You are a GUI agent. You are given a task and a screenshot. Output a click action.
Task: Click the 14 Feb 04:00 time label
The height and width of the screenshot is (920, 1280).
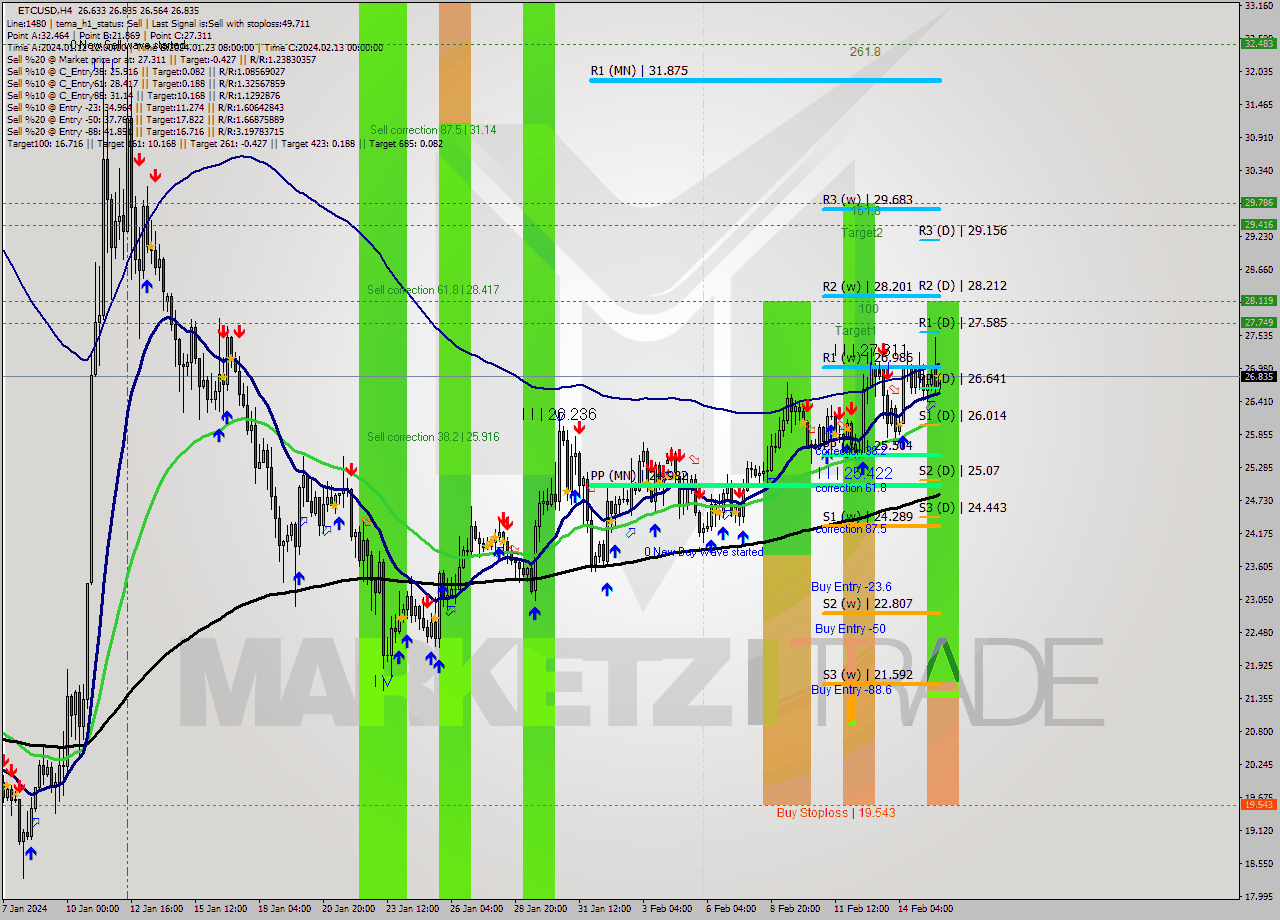[x=924, y=909]
